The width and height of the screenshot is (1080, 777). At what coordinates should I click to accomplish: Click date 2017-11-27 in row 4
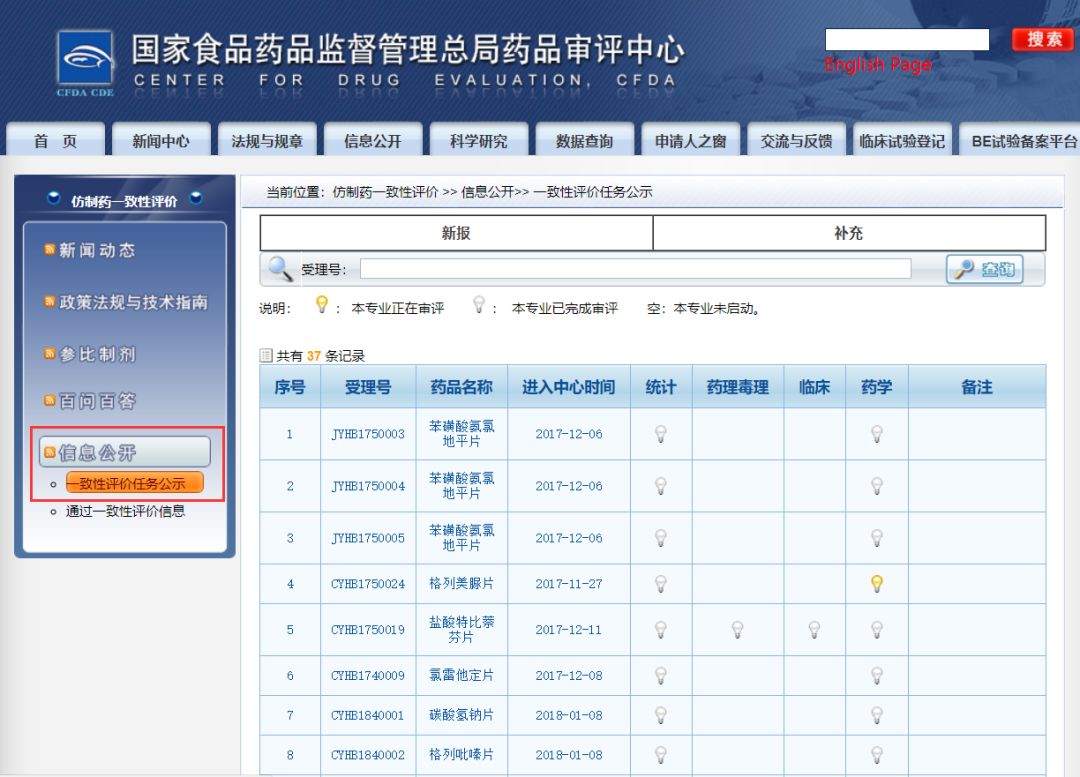(x=569, y=584)
